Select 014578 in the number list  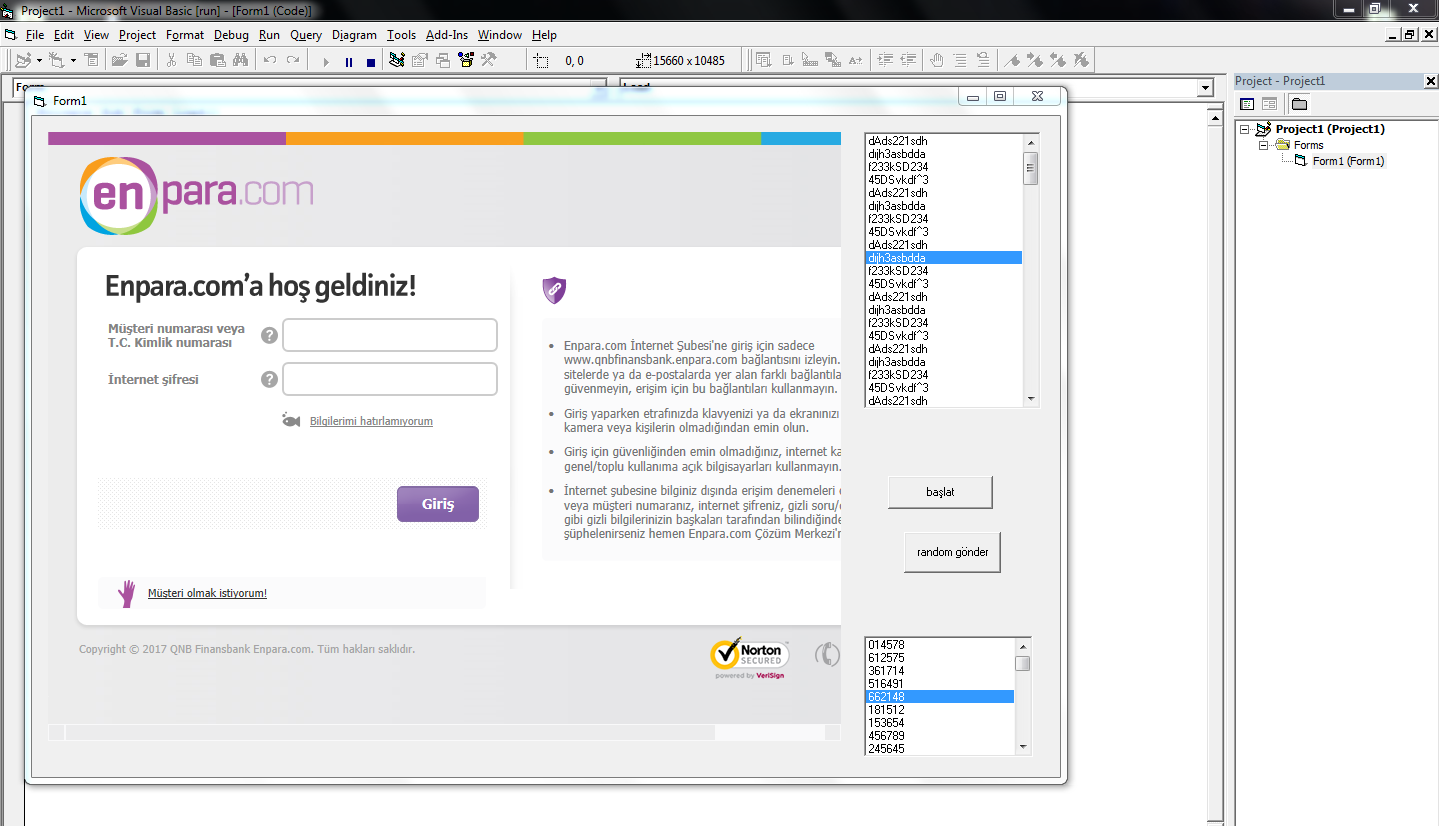coord(940,645)
